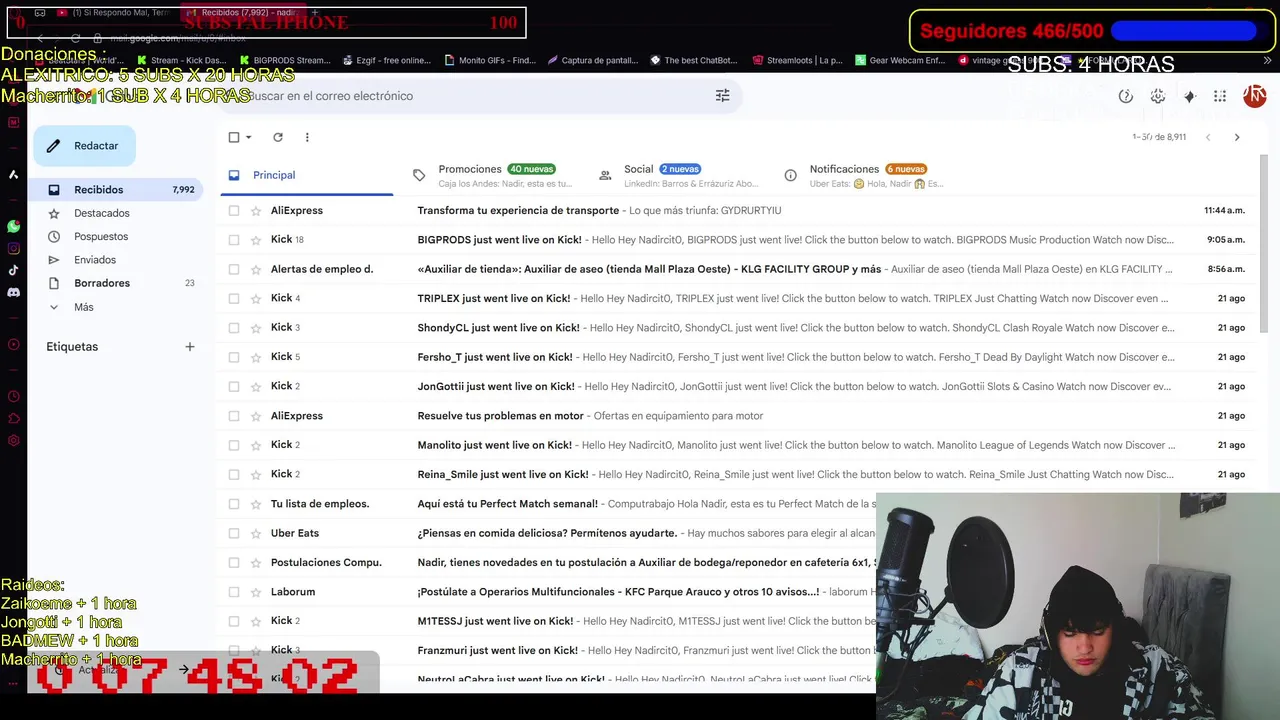Tick the select-all emails checkbox
Screen dimensions: 1280x720
pyautogui.click(x=234, y=137)
